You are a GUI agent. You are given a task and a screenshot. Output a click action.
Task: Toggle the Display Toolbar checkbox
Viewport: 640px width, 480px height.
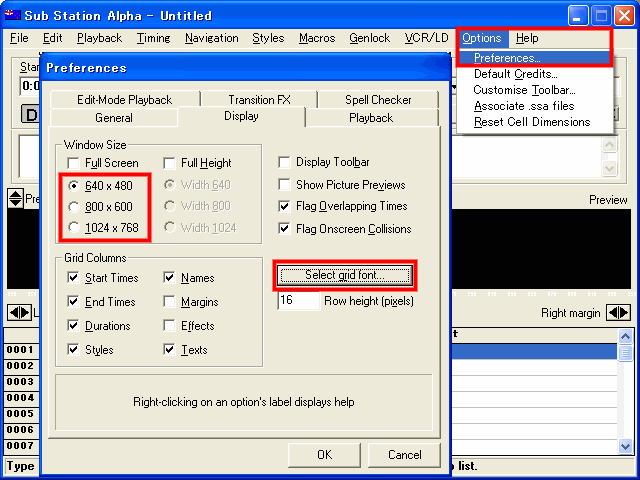[x=285, y=163]
